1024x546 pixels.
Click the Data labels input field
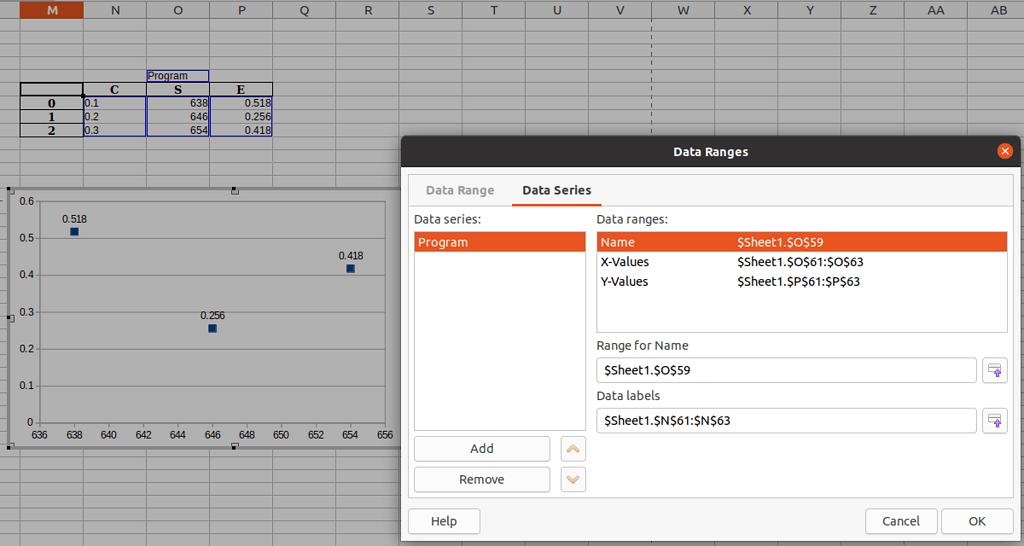786,421
